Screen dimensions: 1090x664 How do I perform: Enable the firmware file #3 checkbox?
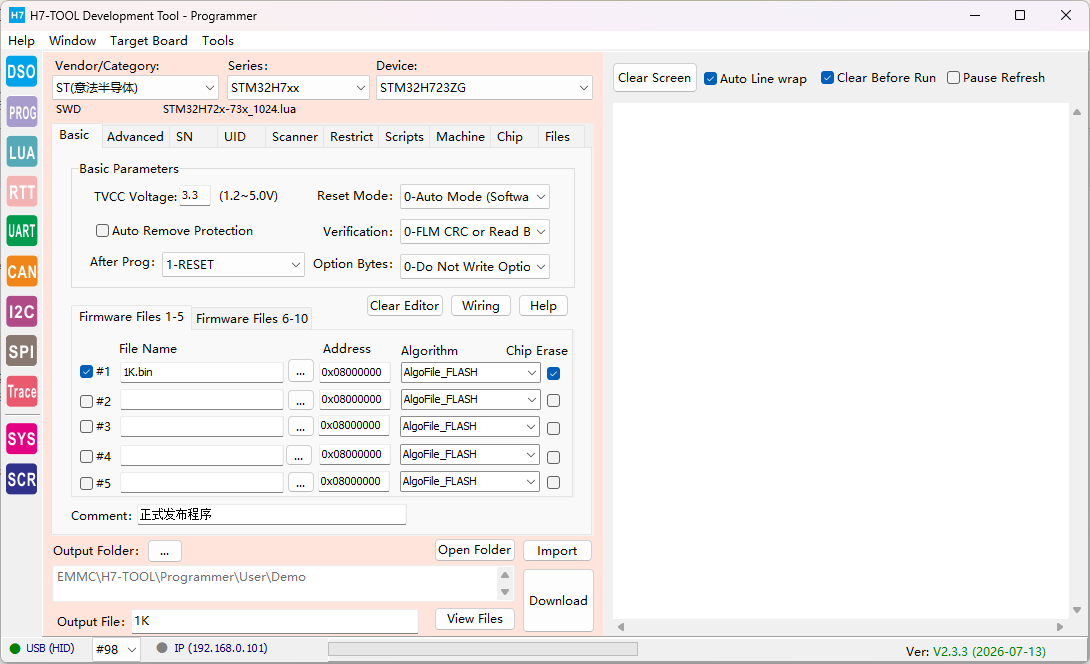click(86, 426)
